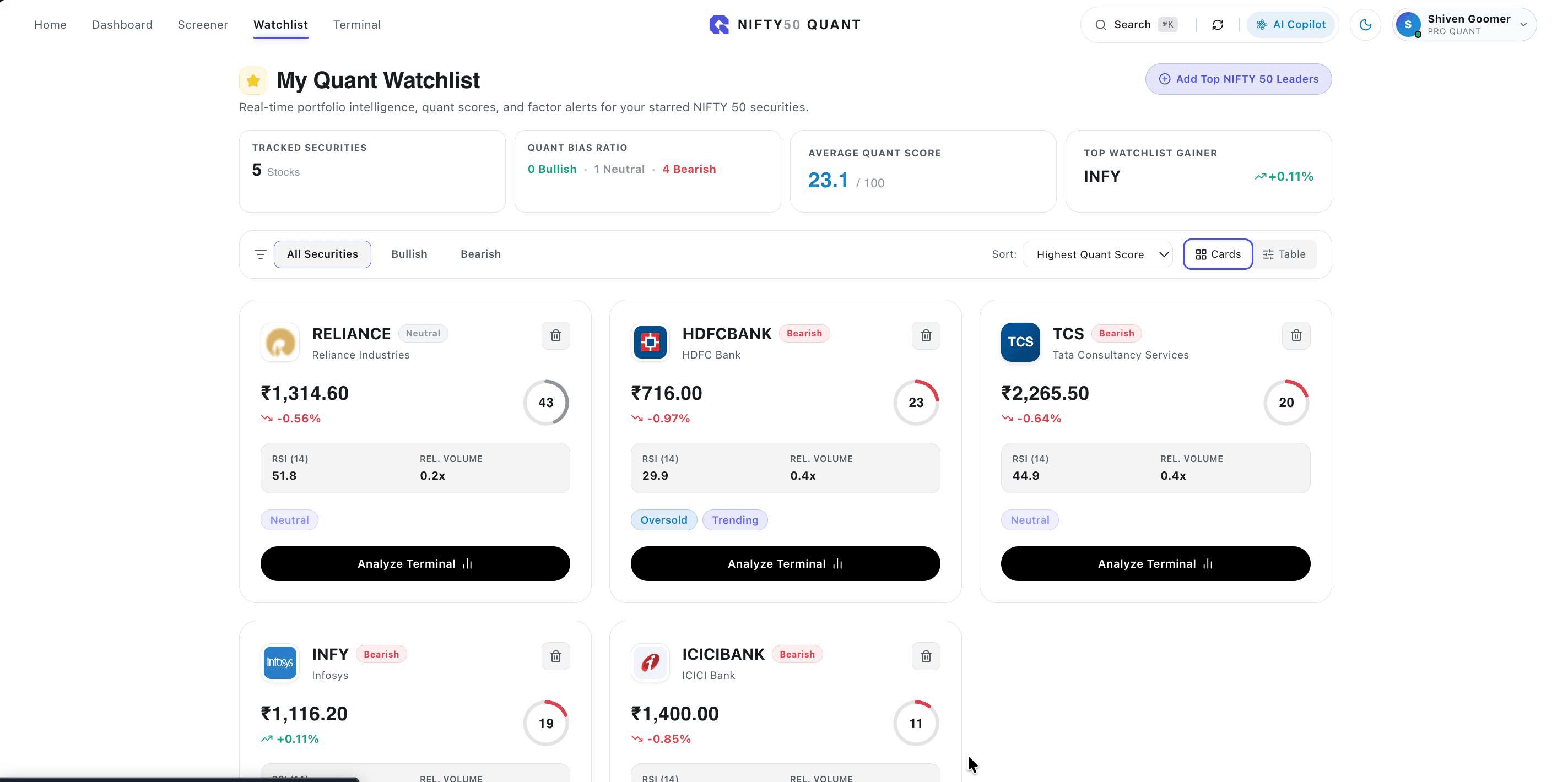Open the Reliance Industries logo thumbnail
This screenshot has width=1568, height=782.
pyautogui.click(x=280, y=342)
